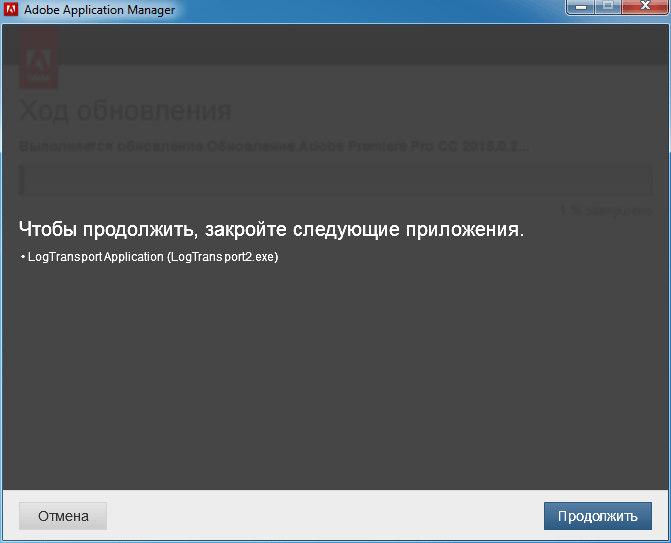Click the Adobe icon in title bar
The height and width of the screenshot is (543, 671).
pos(11,9)
